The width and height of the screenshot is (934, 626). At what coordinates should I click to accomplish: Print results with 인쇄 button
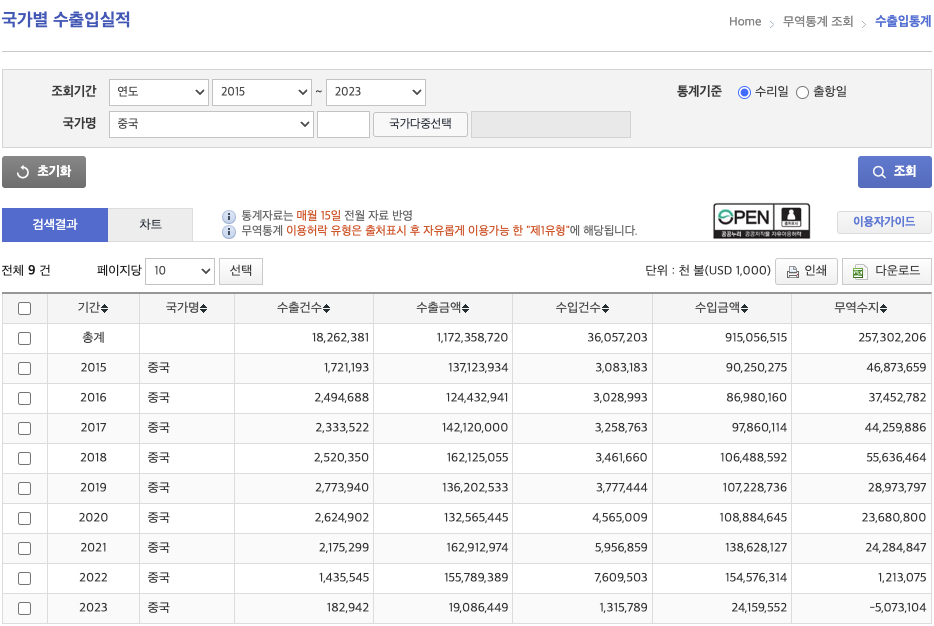point(807,271)
